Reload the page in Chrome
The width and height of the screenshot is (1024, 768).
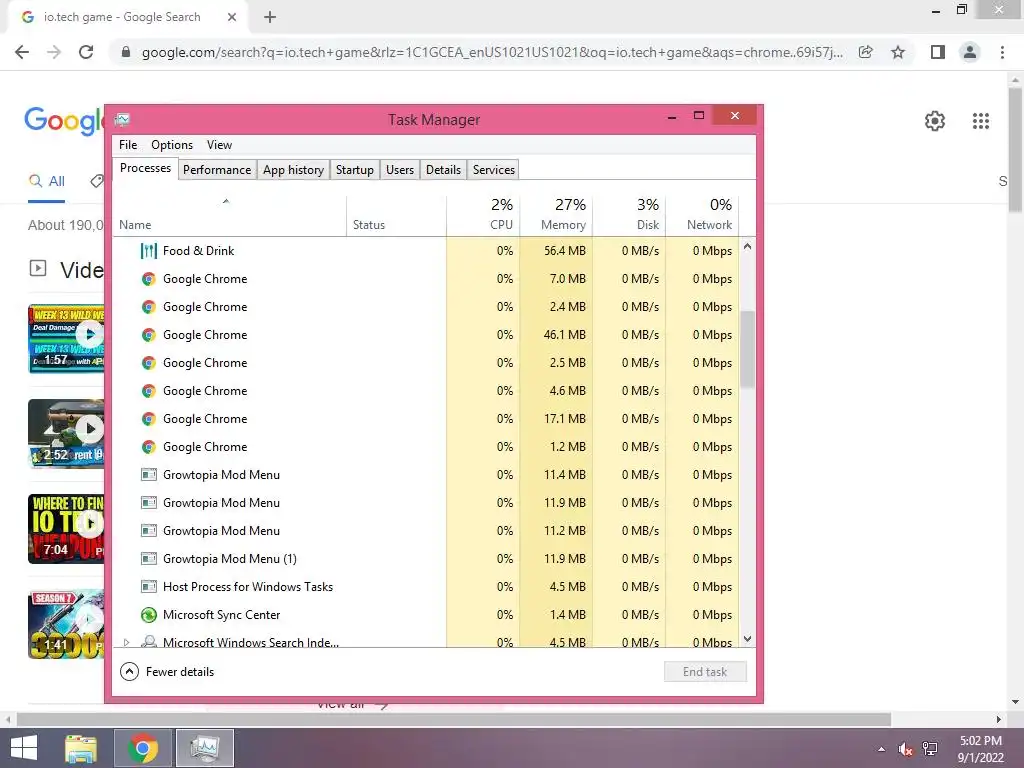point(86,52)
